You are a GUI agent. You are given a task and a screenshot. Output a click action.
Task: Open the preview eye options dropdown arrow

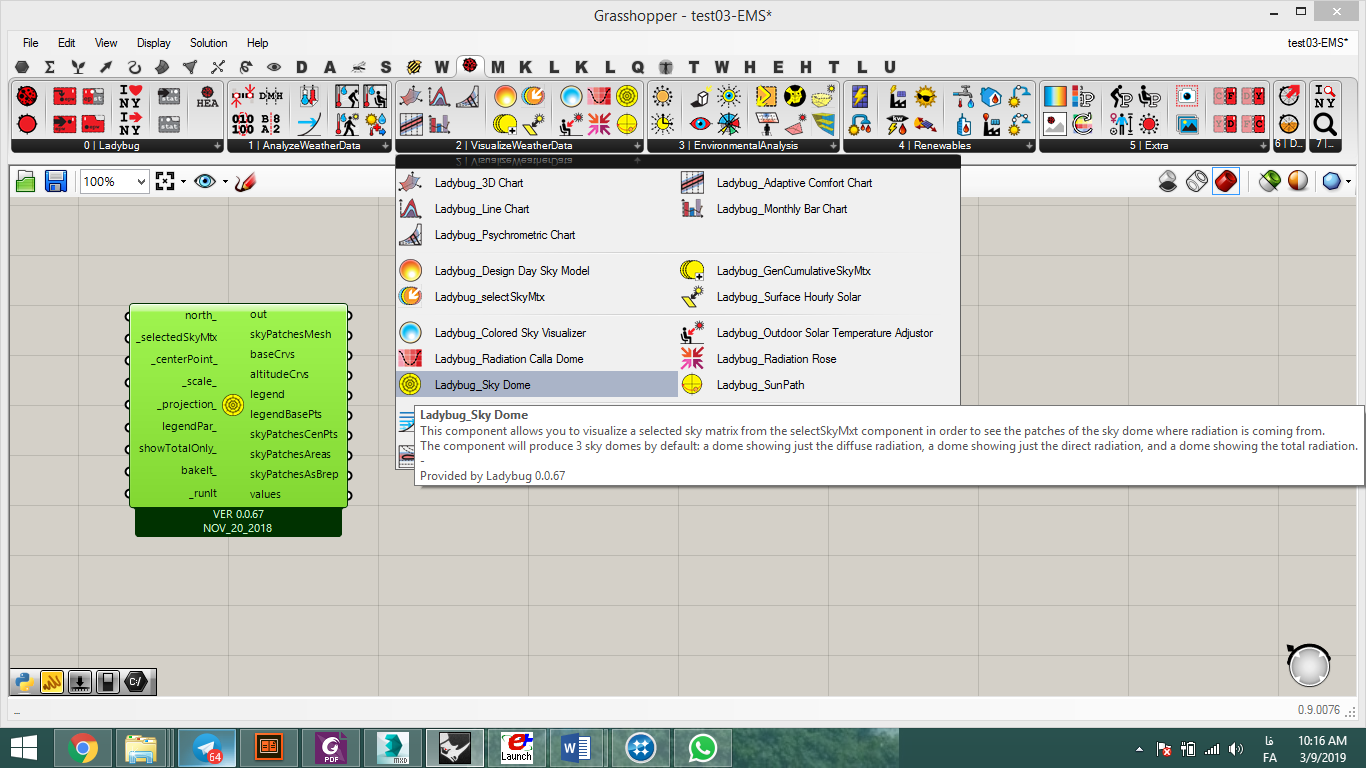pos(225,182)
